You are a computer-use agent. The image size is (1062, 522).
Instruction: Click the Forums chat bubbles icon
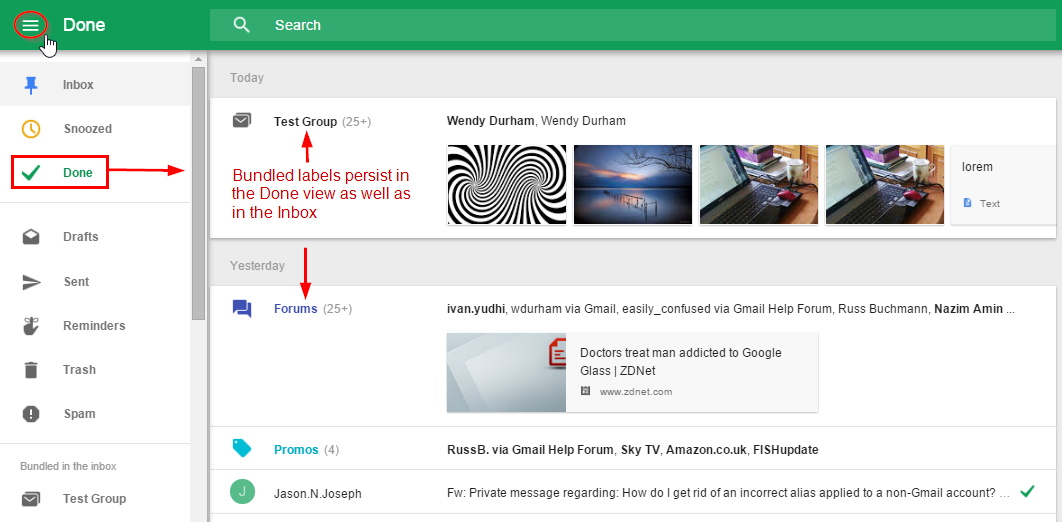click(x=241, y=309)
